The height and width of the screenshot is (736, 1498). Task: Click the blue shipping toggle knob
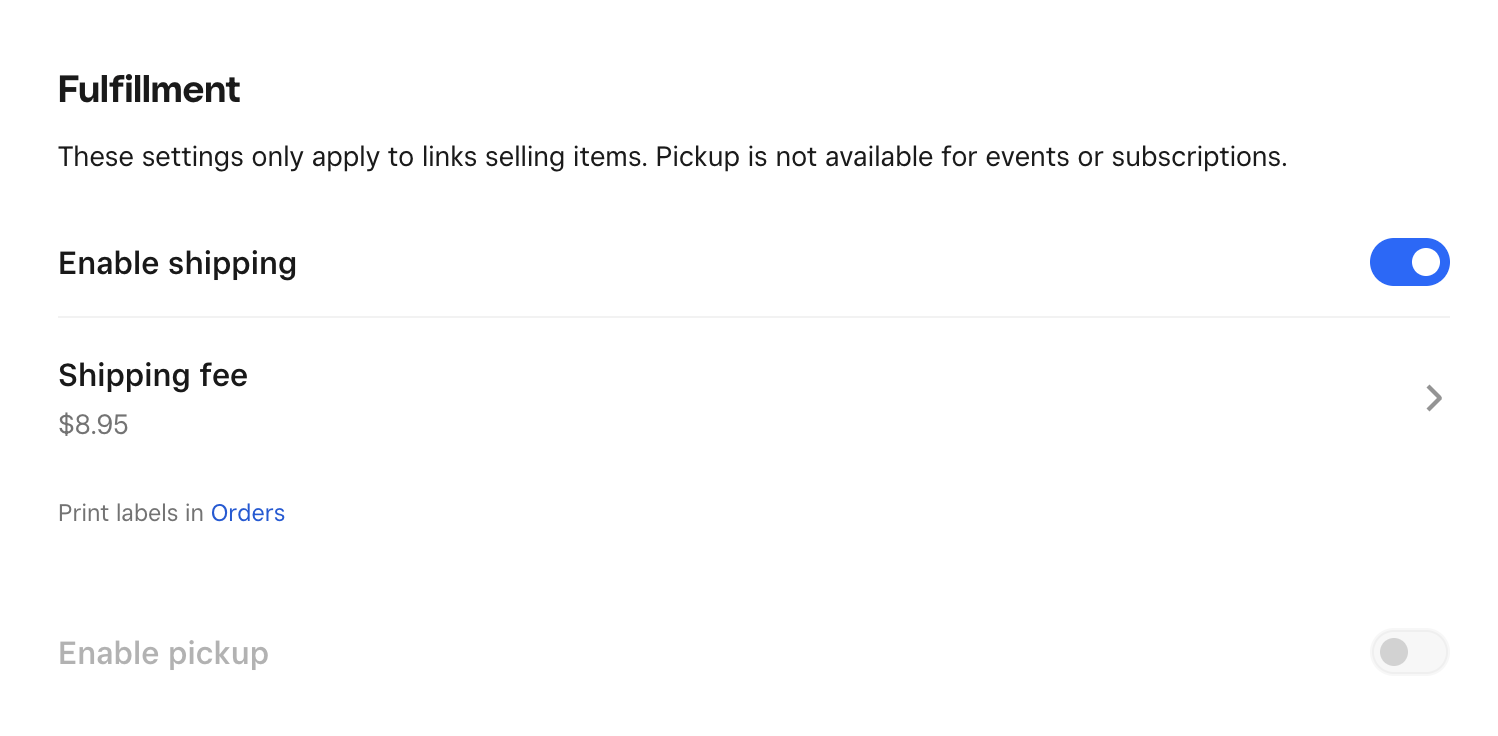click(x=1424, y=262)
